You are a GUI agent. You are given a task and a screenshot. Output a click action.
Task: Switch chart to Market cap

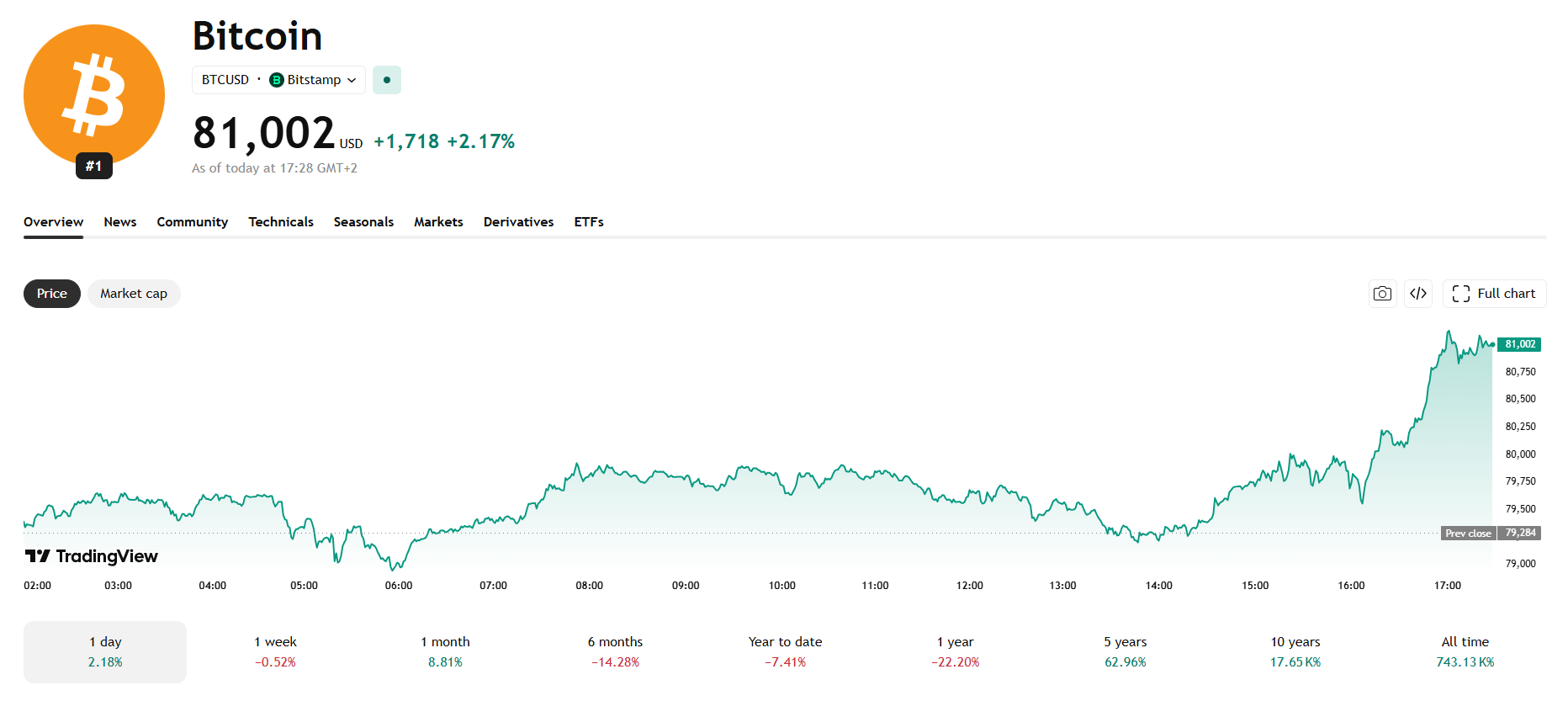click(134, 294)
